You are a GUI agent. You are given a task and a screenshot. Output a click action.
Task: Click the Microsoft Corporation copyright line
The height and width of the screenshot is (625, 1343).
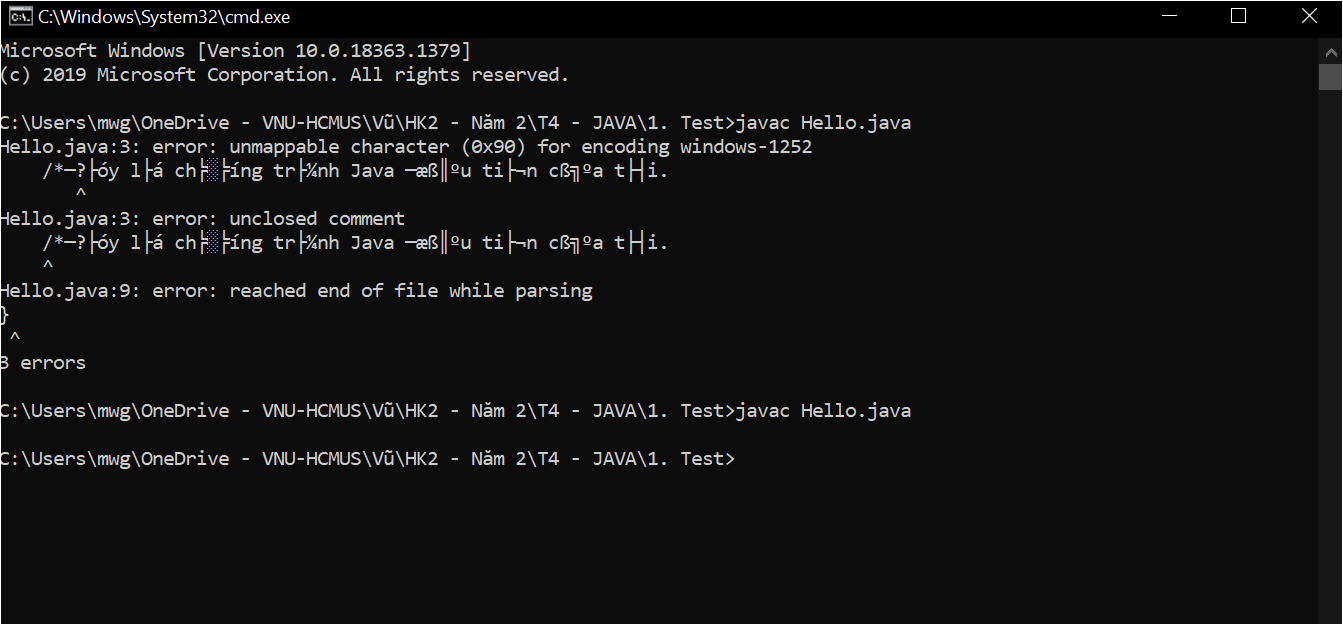click(x=284, y=75)
